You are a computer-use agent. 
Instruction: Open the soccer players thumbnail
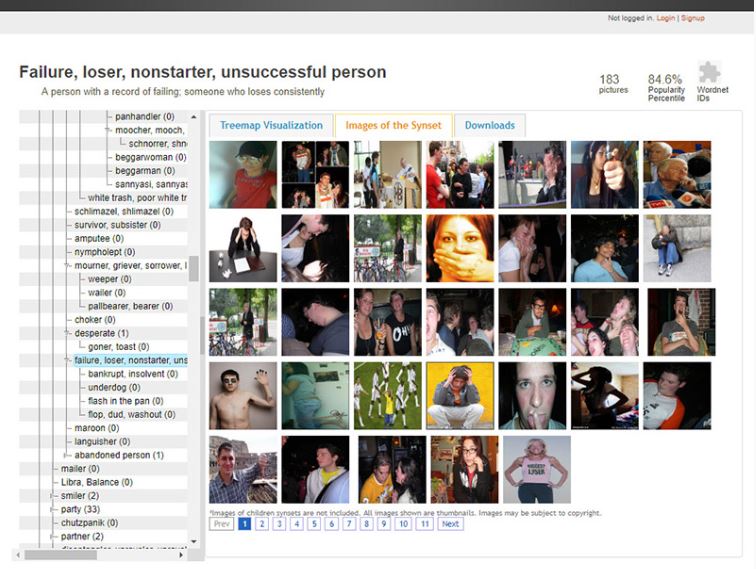click(x=387, y=396)
